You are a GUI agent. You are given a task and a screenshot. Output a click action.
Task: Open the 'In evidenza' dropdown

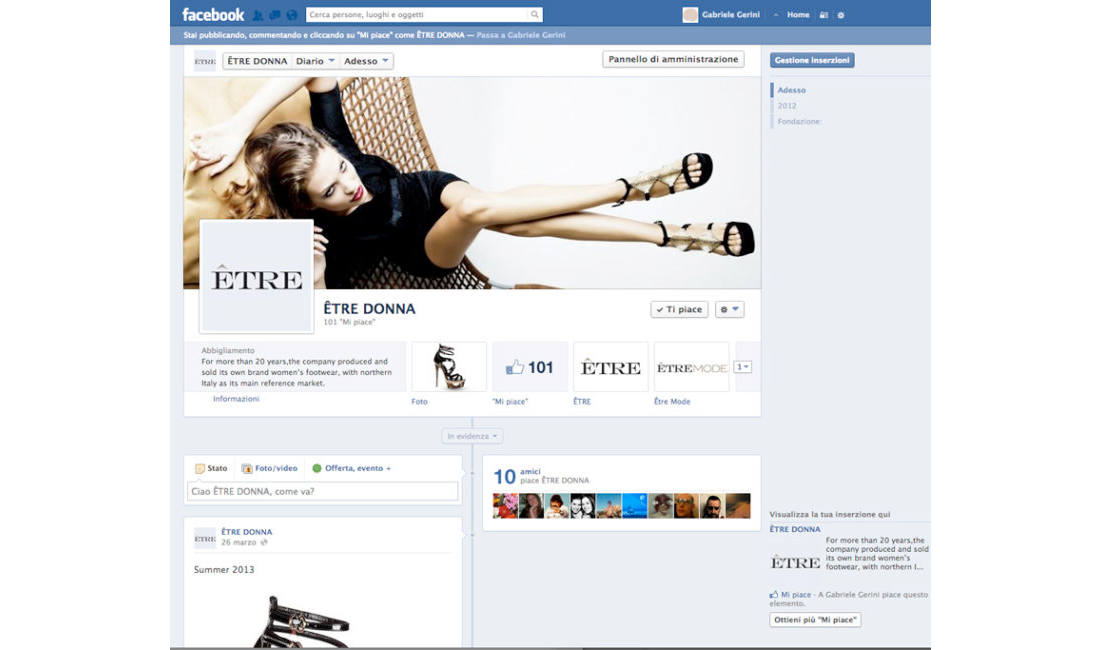(472, 436)
